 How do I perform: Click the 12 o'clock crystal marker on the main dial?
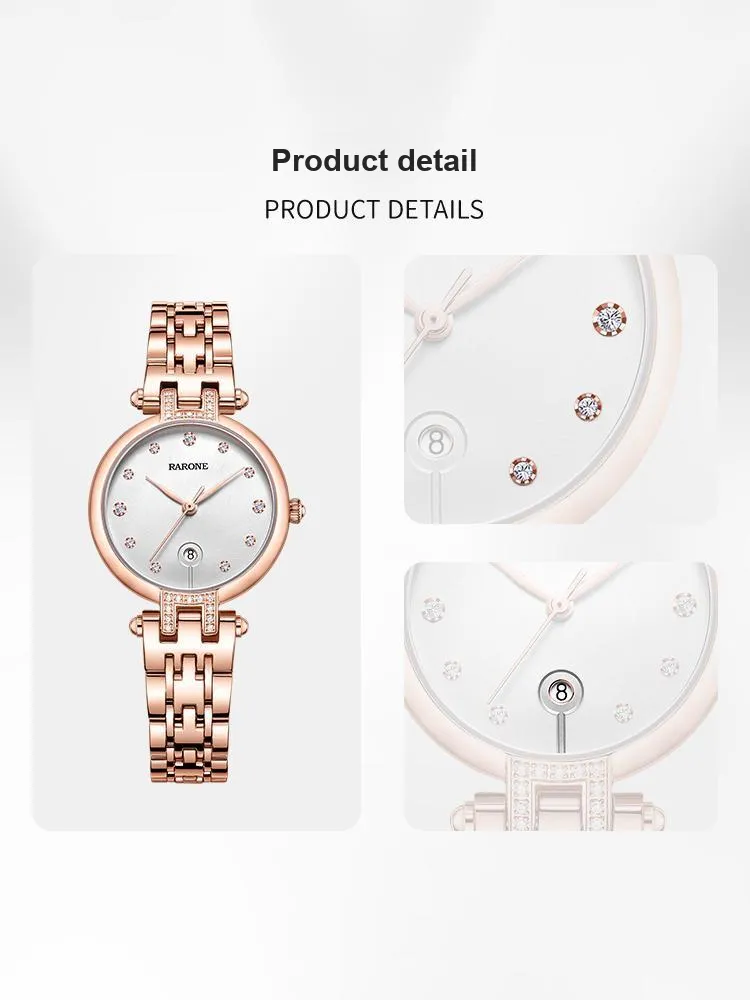tap(188, 439)
